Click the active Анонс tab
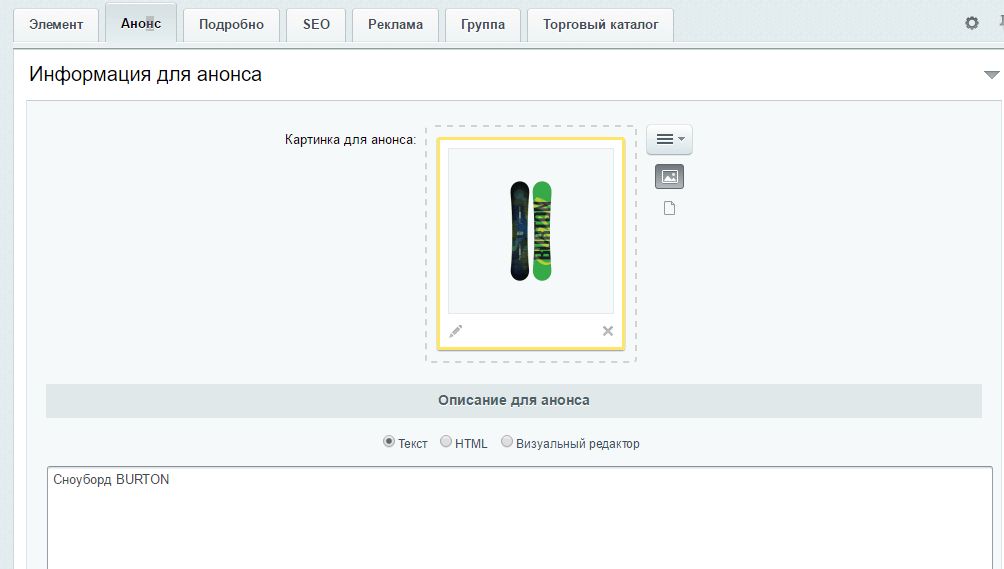Screen dimensions: 1004x569 [140, 24]
